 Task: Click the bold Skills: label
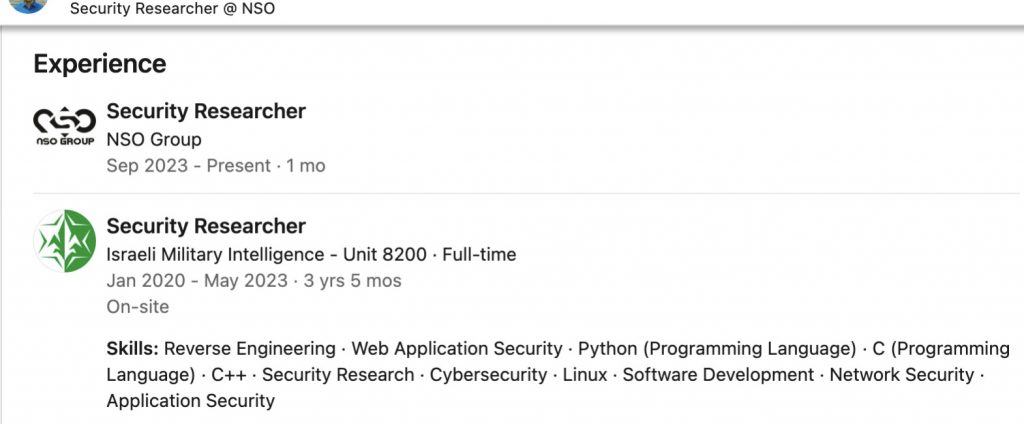pos(132,349)
